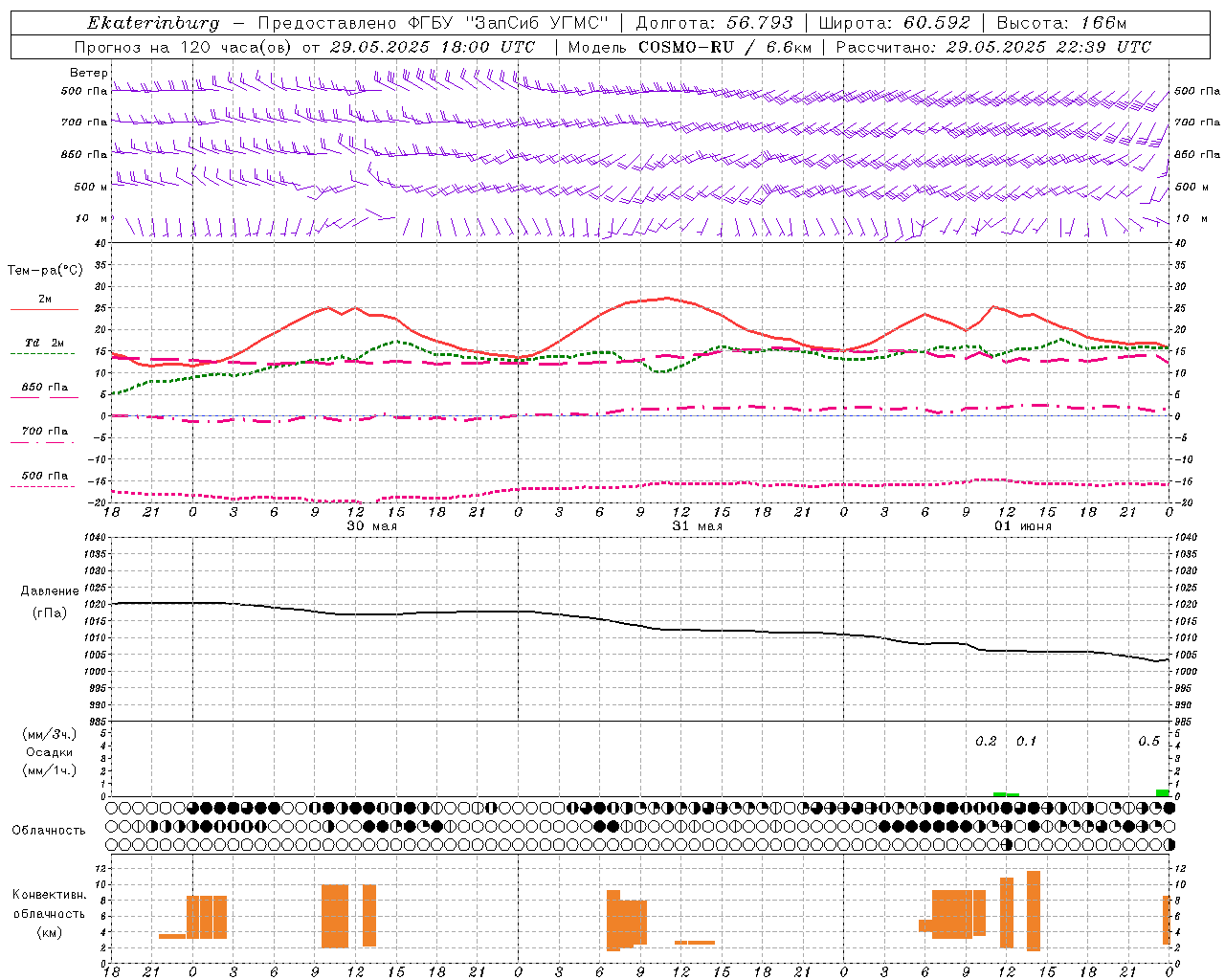Click the computed time "29.05.2025 22:39 UTC"
The width and height of the screenshot is (1225, 980).
[x=1049, y=47]
